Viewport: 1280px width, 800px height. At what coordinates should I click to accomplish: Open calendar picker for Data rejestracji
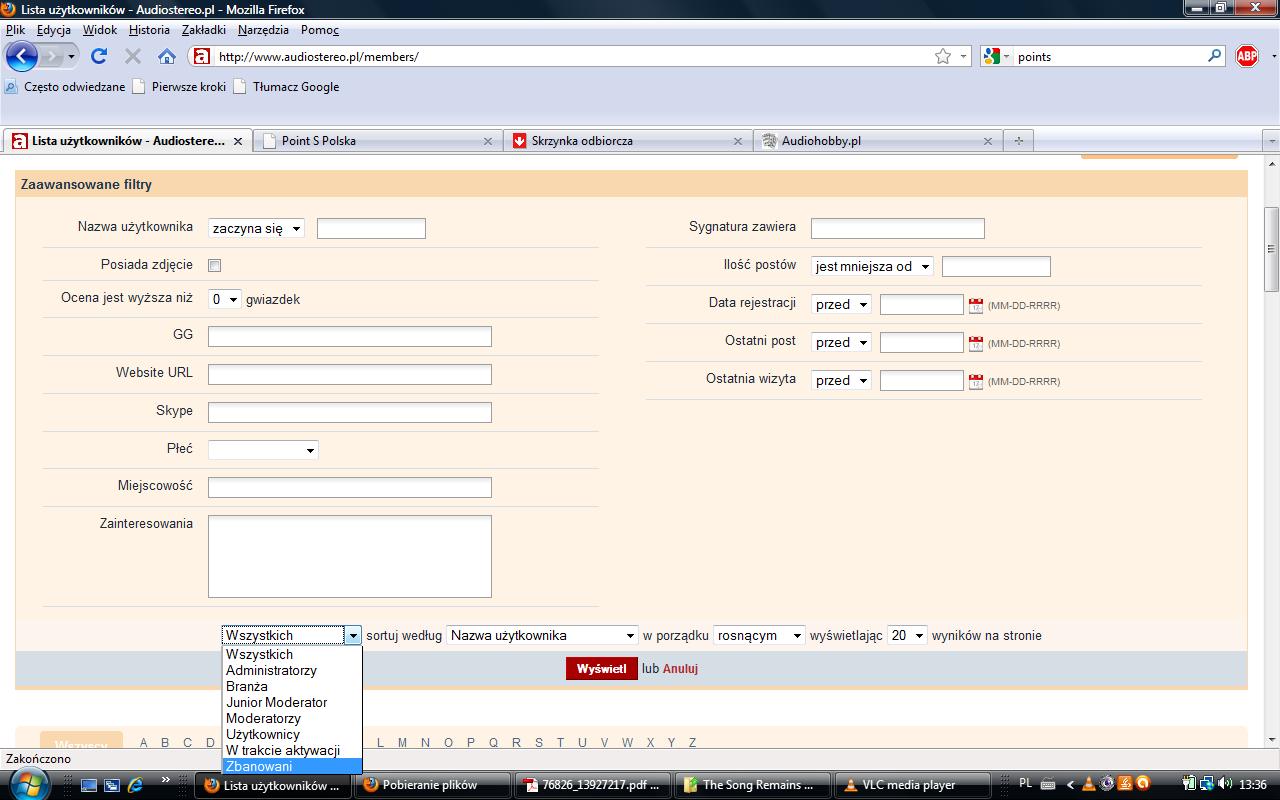[976, 305]
